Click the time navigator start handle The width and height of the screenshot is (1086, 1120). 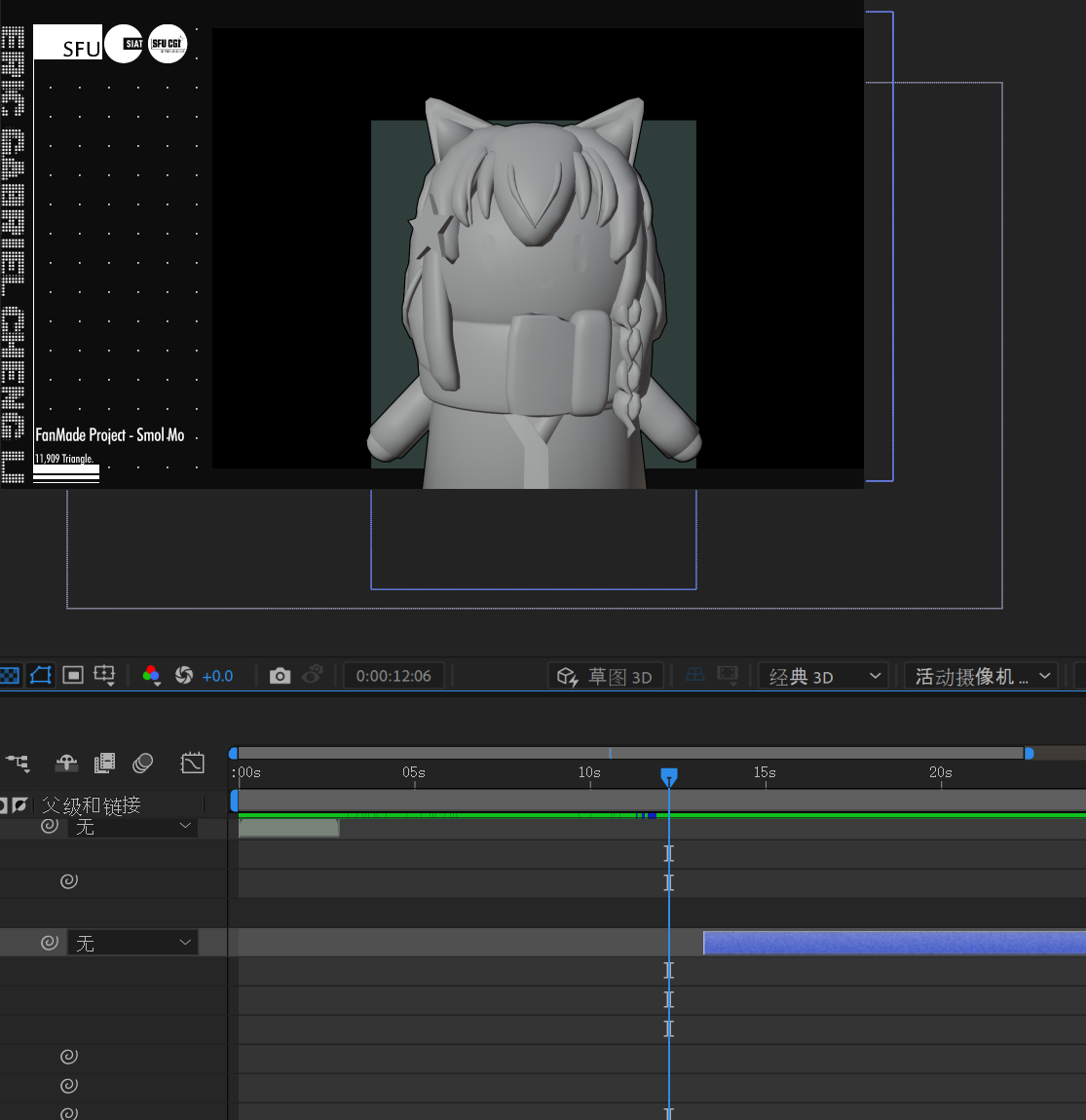pyautogui.click(x=233, y=753)
